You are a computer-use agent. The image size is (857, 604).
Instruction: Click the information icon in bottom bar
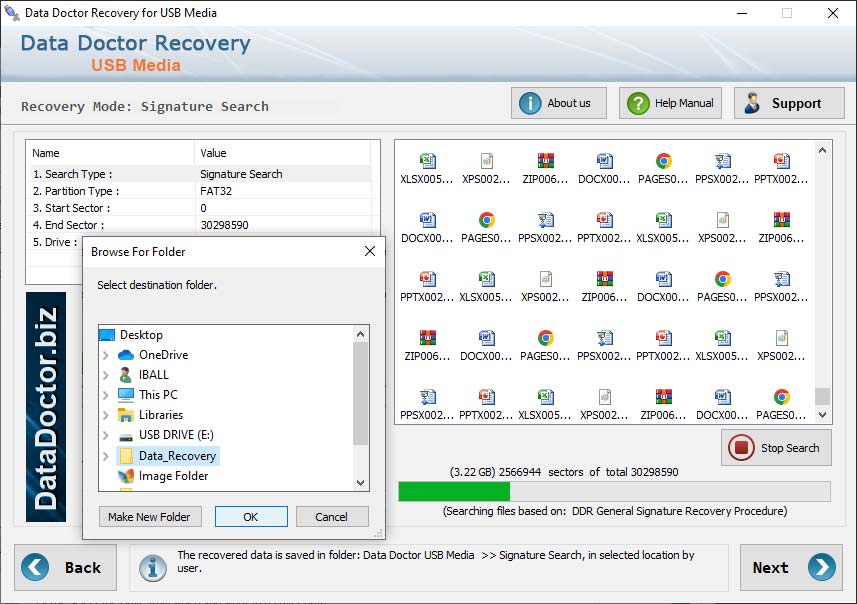click(152, 568)
